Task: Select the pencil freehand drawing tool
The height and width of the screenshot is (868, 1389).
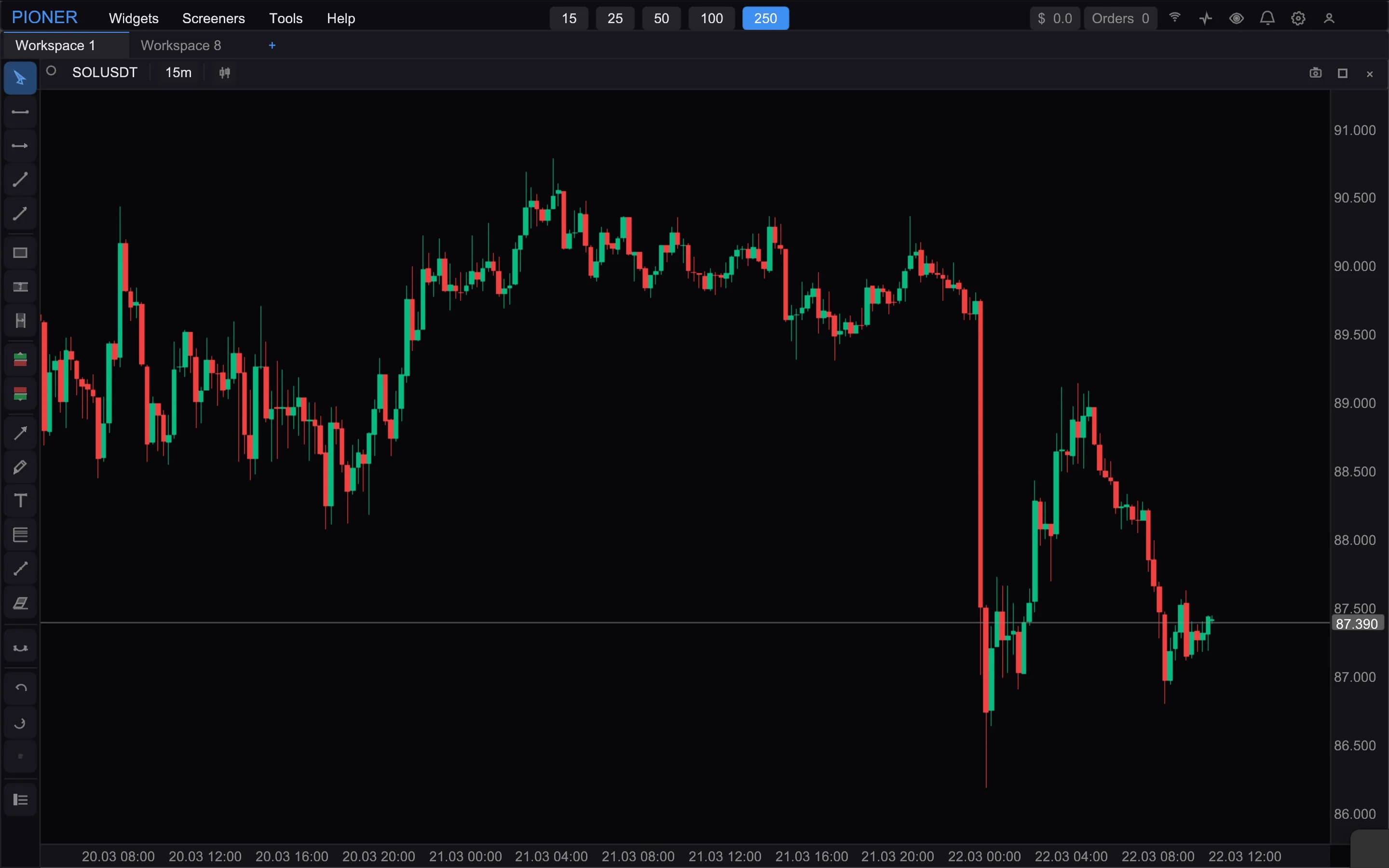Action: (20, 467)
